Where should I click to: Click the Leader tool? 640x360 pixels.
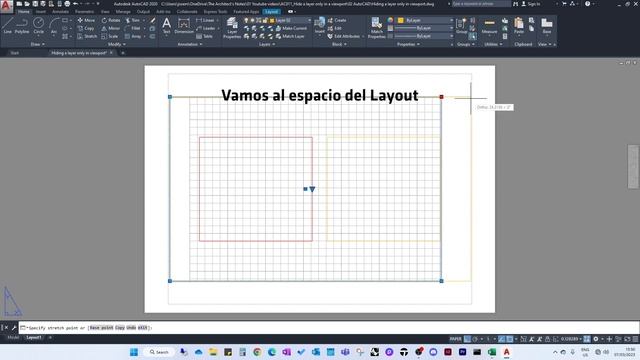(x=205, y=28)
